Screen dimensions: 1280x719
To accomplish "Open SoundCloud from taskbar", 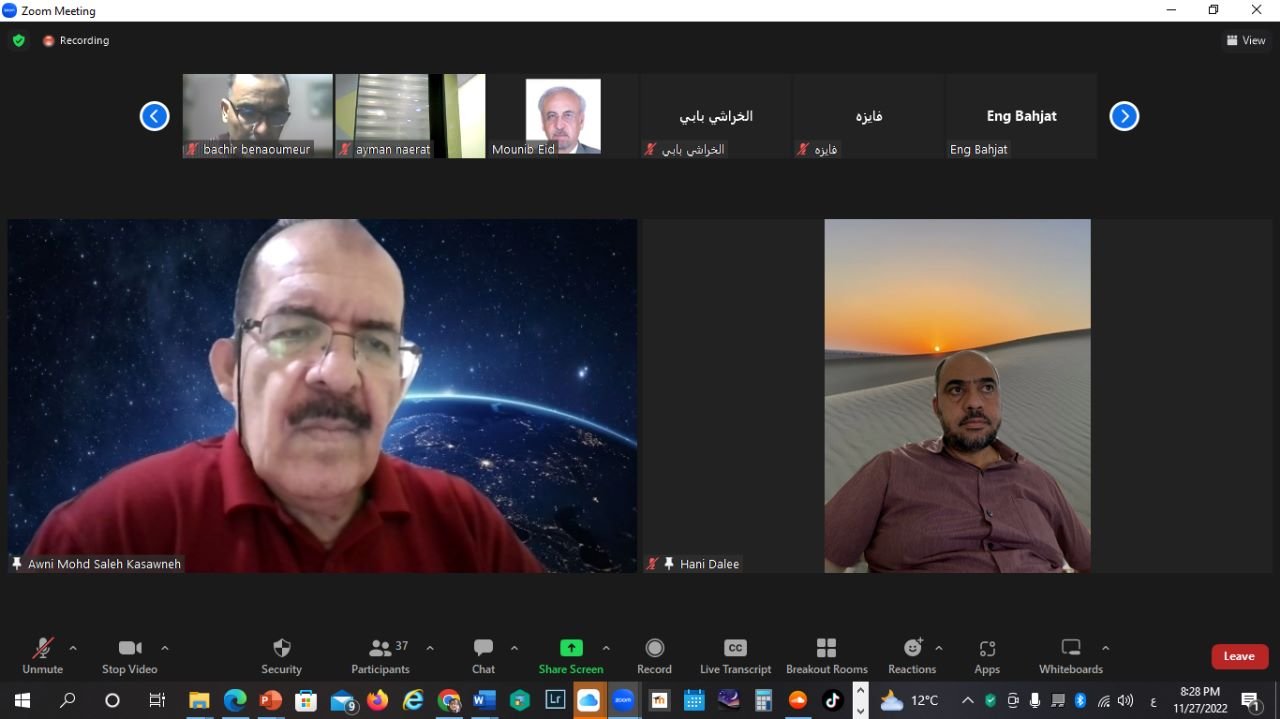I will (797, 701).
